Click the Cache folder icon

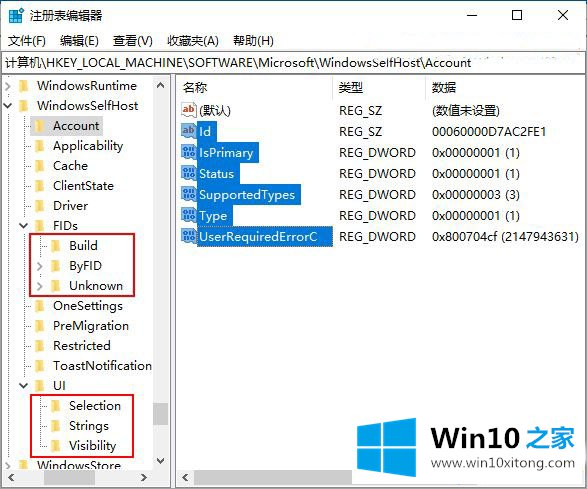[40, 165]
